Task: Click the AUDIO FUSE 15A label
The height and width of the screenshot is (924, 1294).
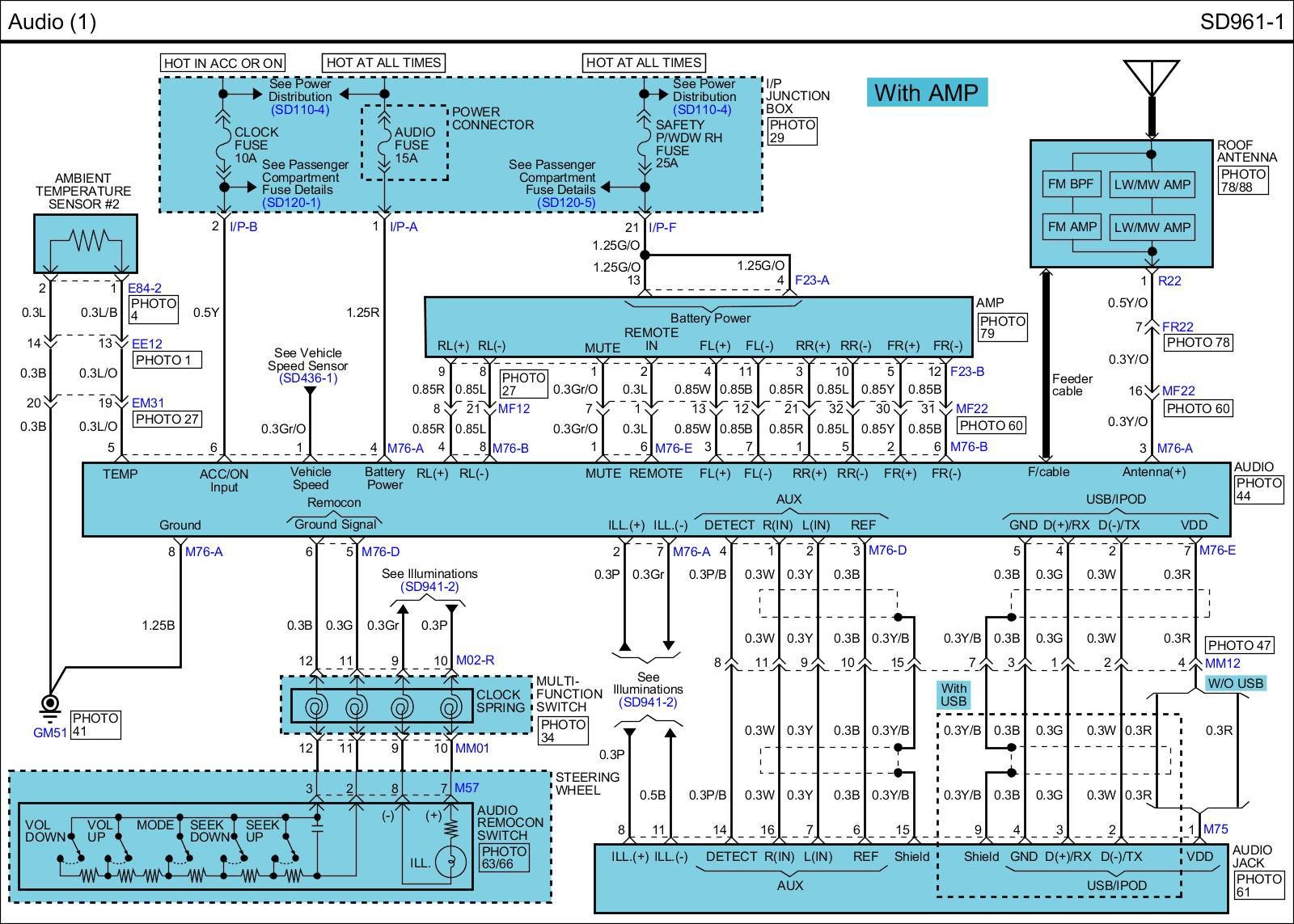Action: click(x=414, y=145)
